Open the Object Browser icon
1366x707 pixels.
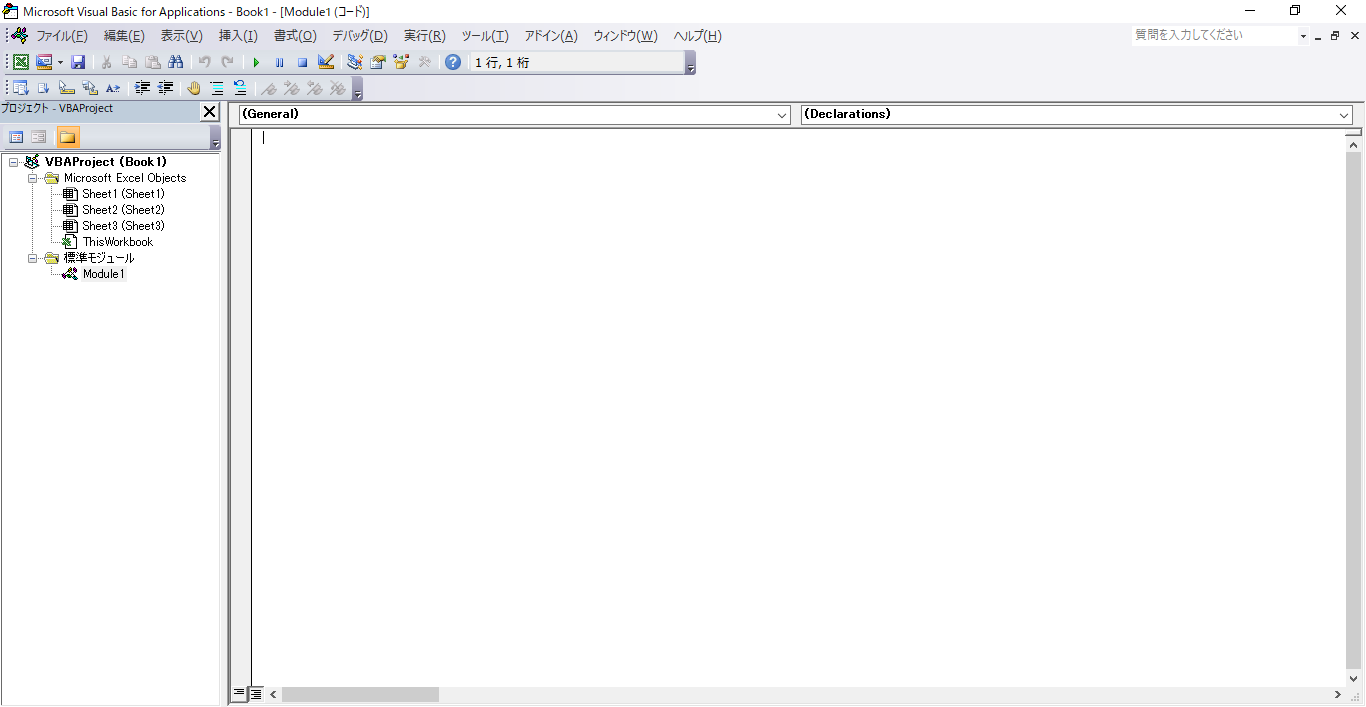click(401, 62)
